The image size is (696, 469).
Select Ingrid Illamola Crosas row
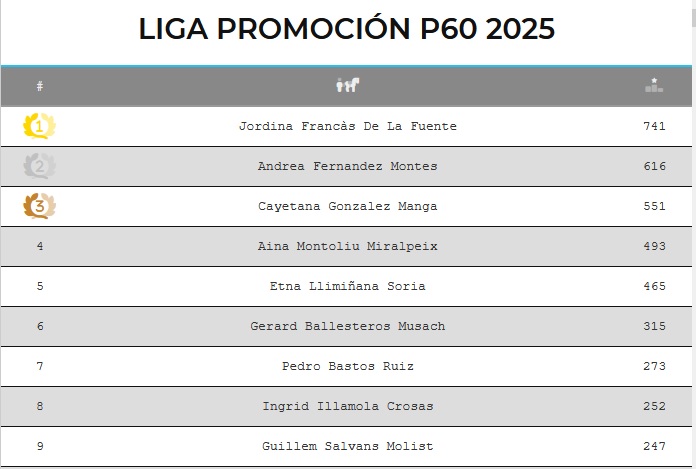347,406
